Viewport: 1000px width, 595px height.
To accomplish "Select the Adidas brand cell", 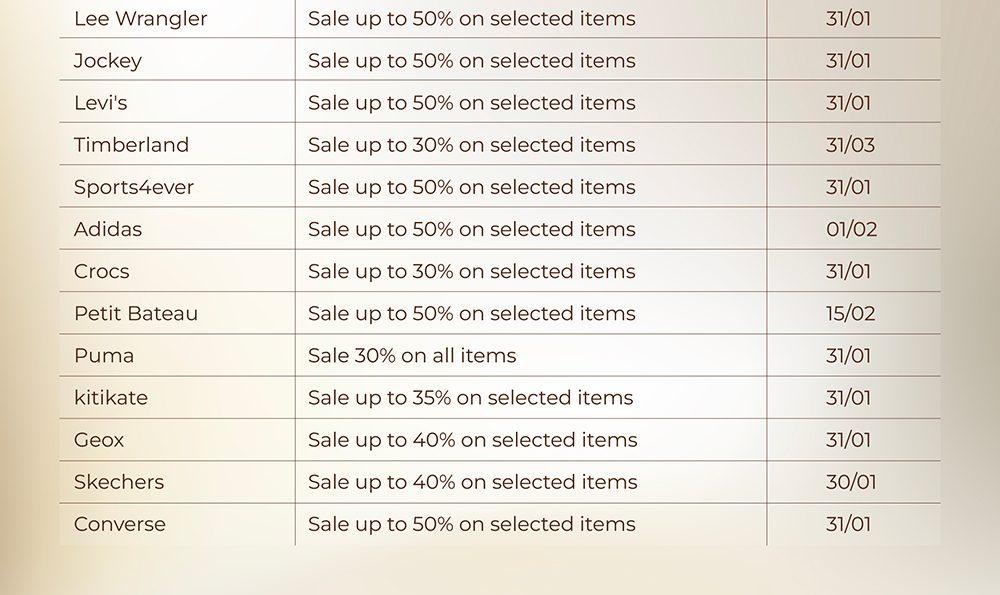I will pyautogui.click(x=108, y=229).
